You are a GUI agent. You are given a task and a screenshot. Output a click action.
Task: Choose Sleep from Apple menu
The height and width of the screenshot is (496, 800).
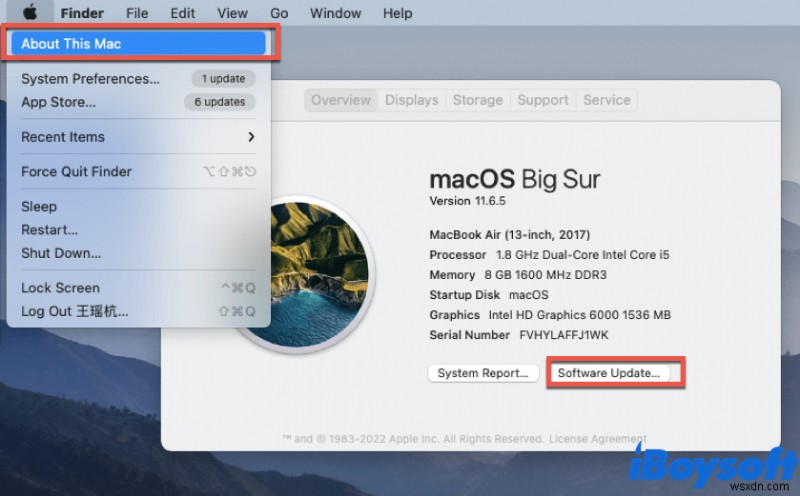[138, 207]
